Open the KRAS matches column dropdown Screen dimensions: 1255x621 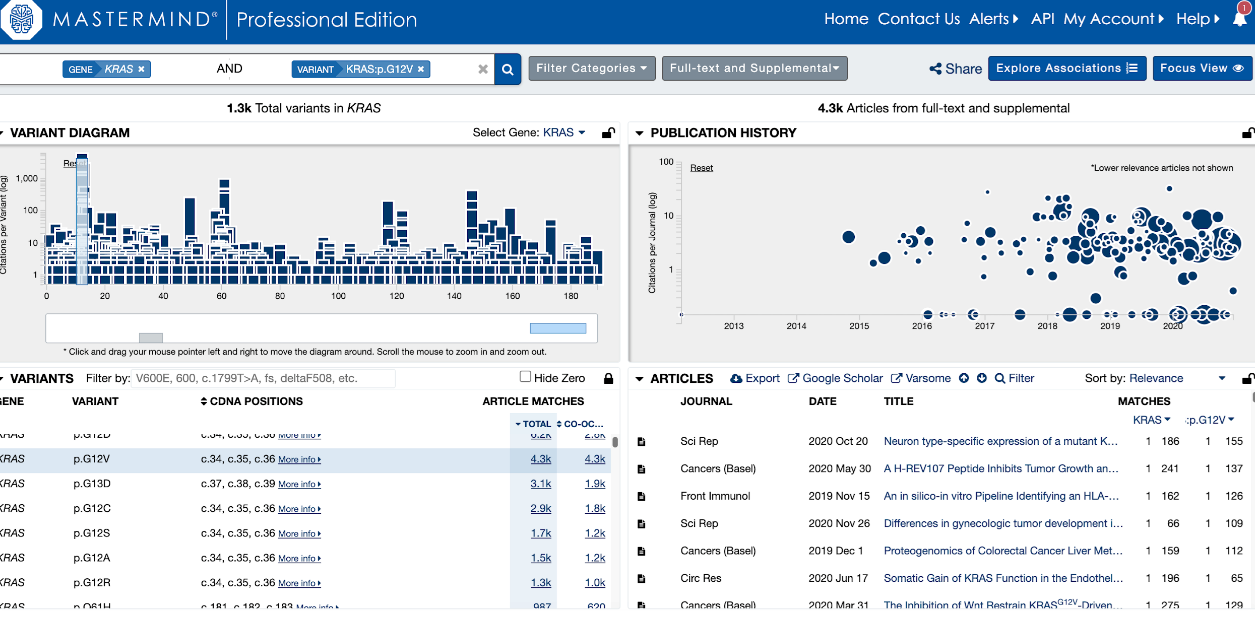pos(1152,420)
